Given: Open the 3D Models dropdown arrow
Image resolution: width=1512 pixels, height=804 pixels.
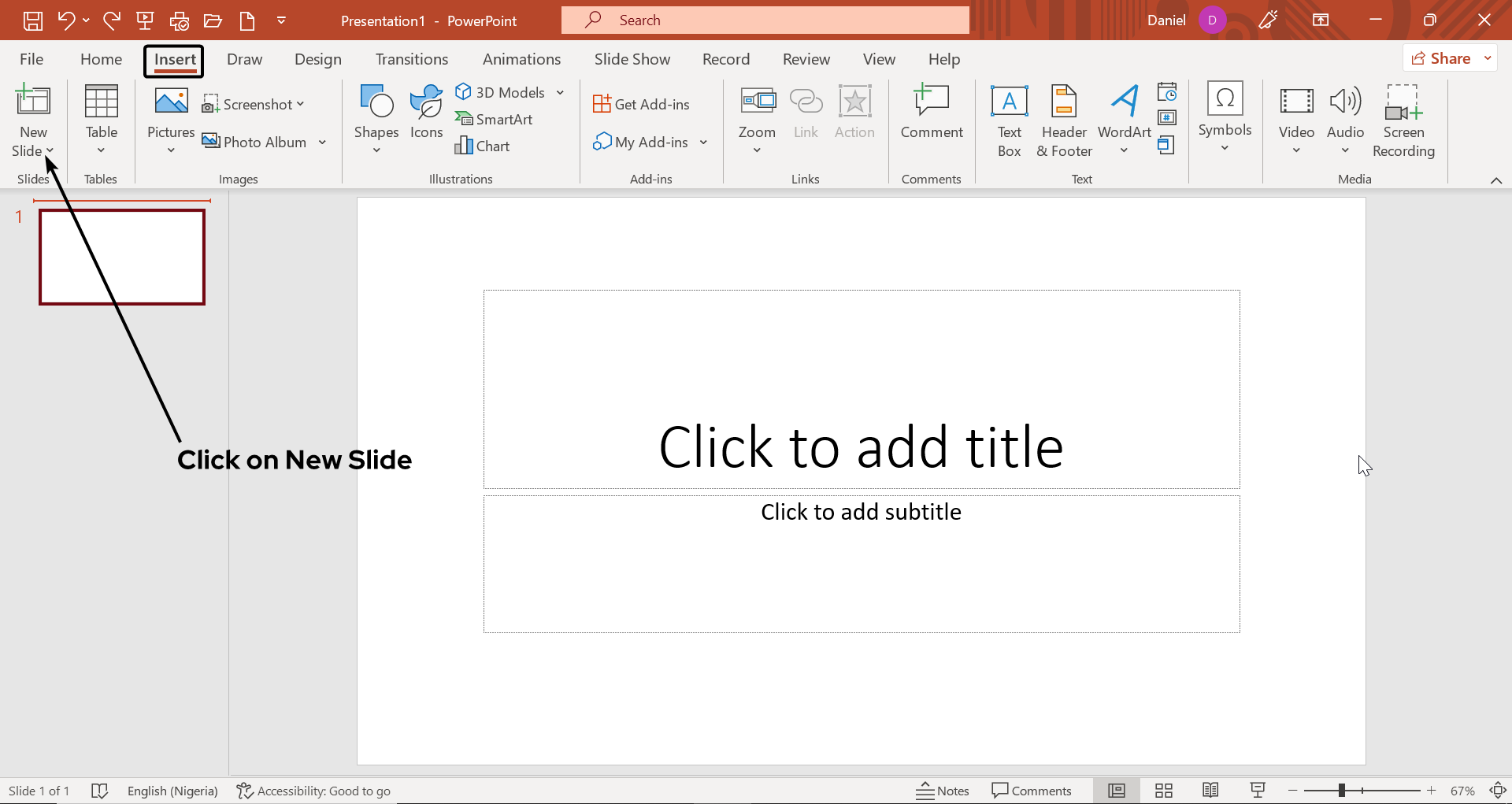Looking at the screenshot, I should (560, 92).
